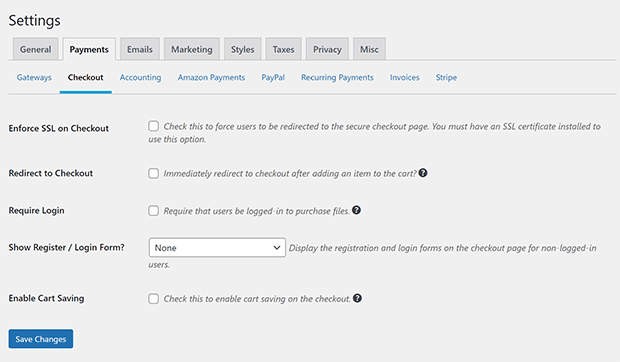Open the Invoices sub-section link

coord(405,77)
